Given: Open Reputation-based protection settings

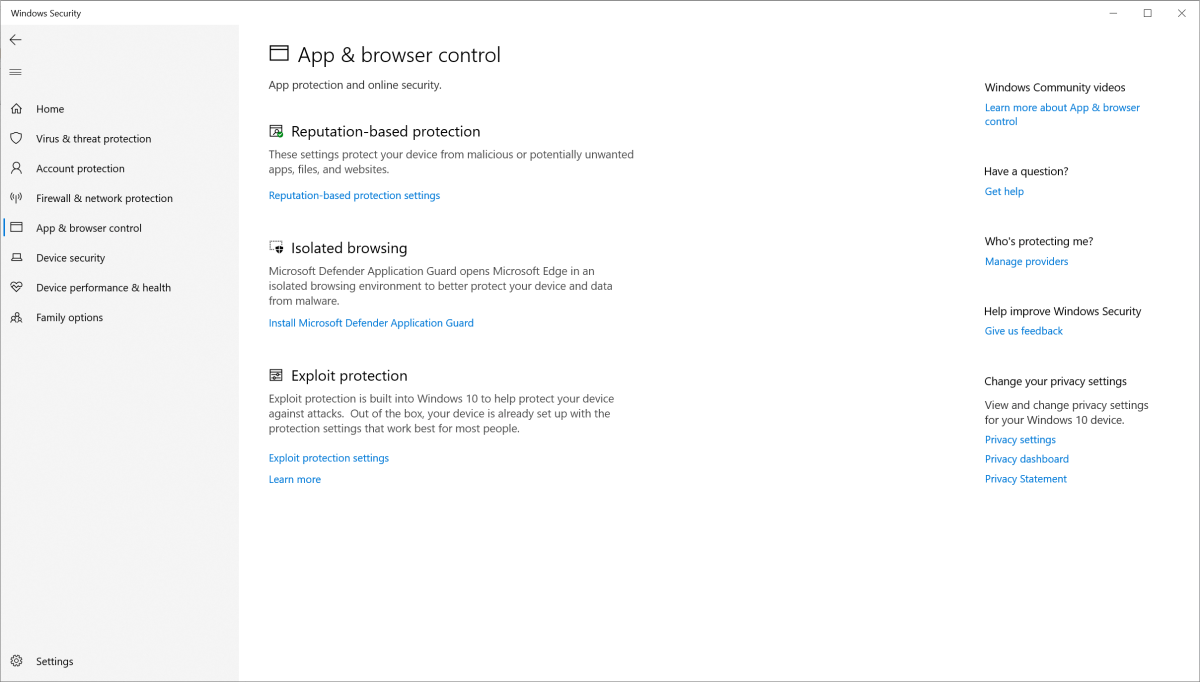Looking at the screenshot, I should (354, 195).
